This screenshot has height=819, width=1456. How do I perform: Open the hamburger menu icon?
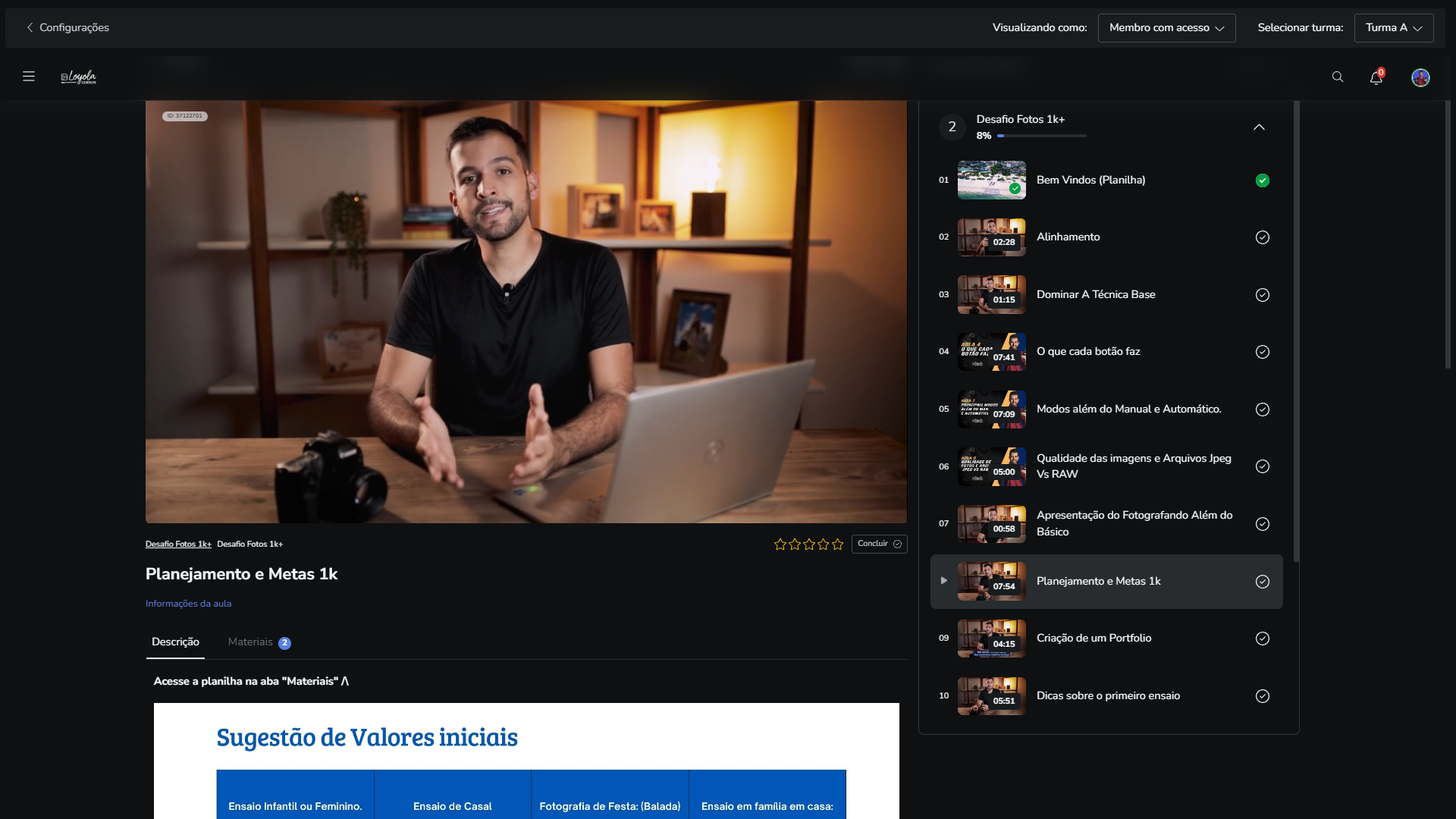click(29, 77)
